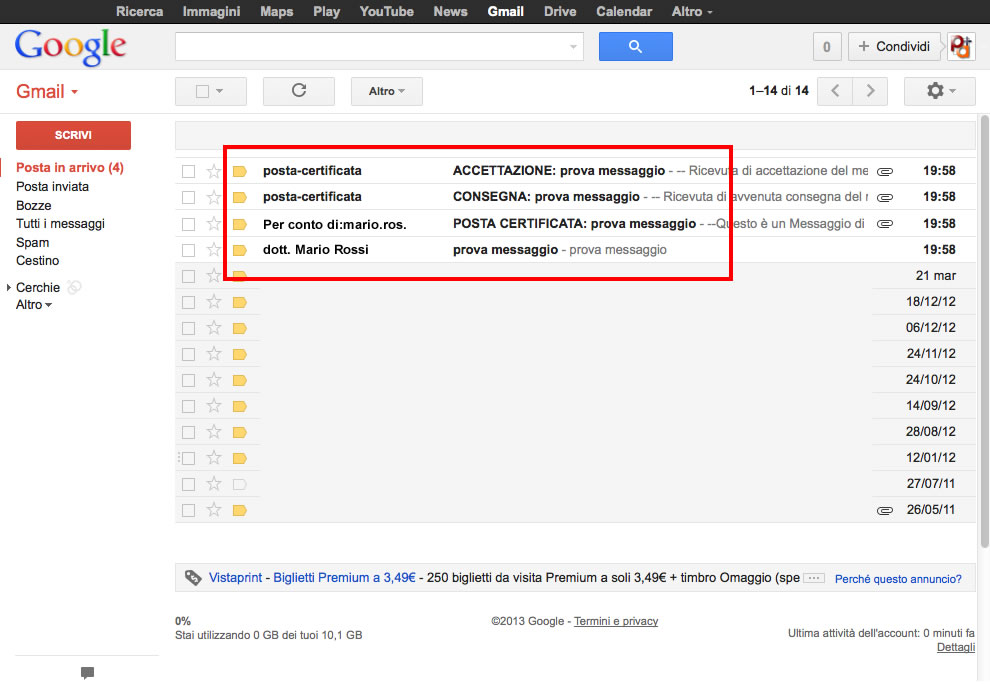Click the blue search magnifier button

pos(635,47)
